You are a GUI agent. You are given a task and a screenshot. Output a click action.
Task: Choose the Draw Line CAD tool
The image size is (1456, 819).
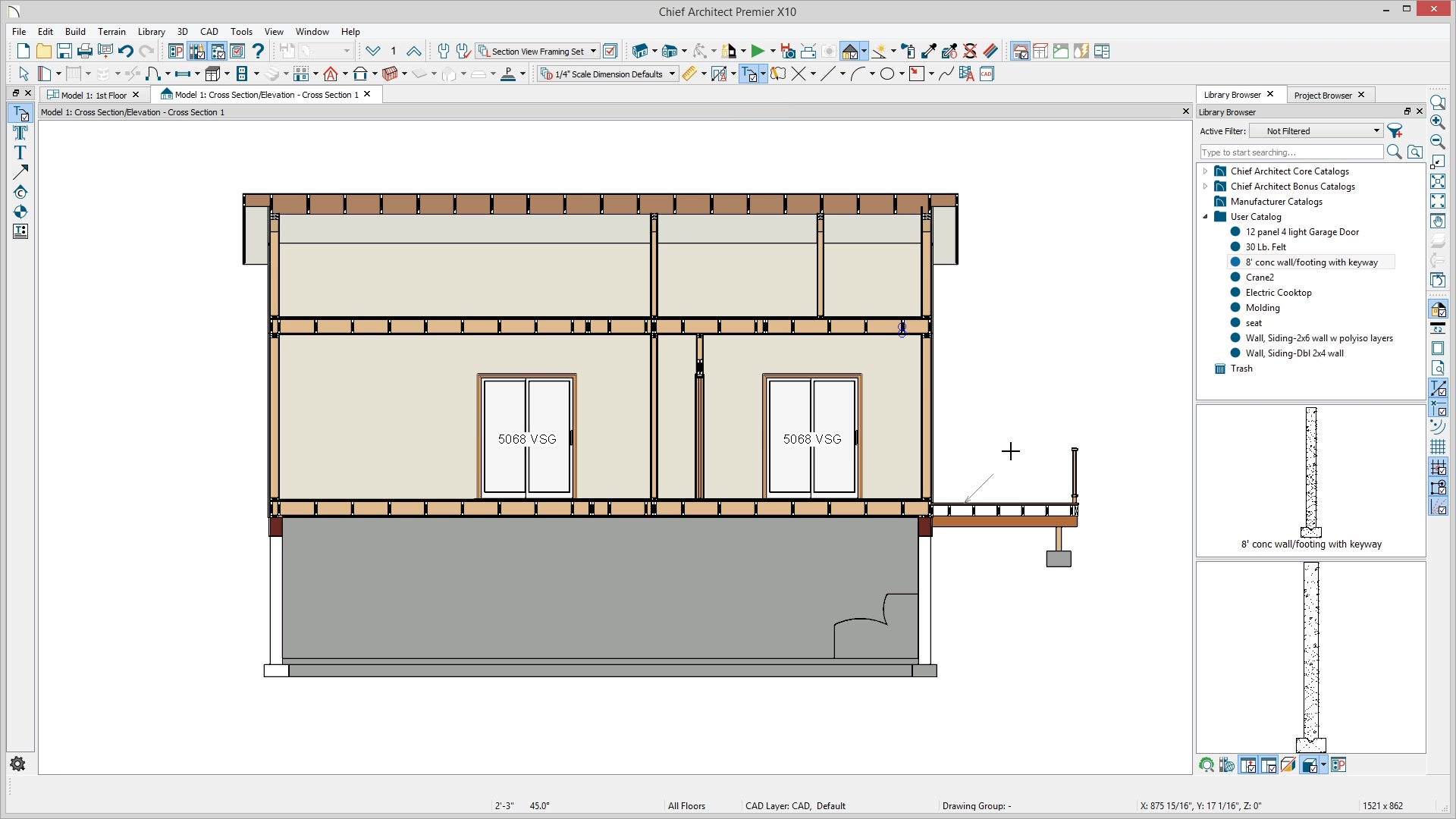(x=827, y=74)
